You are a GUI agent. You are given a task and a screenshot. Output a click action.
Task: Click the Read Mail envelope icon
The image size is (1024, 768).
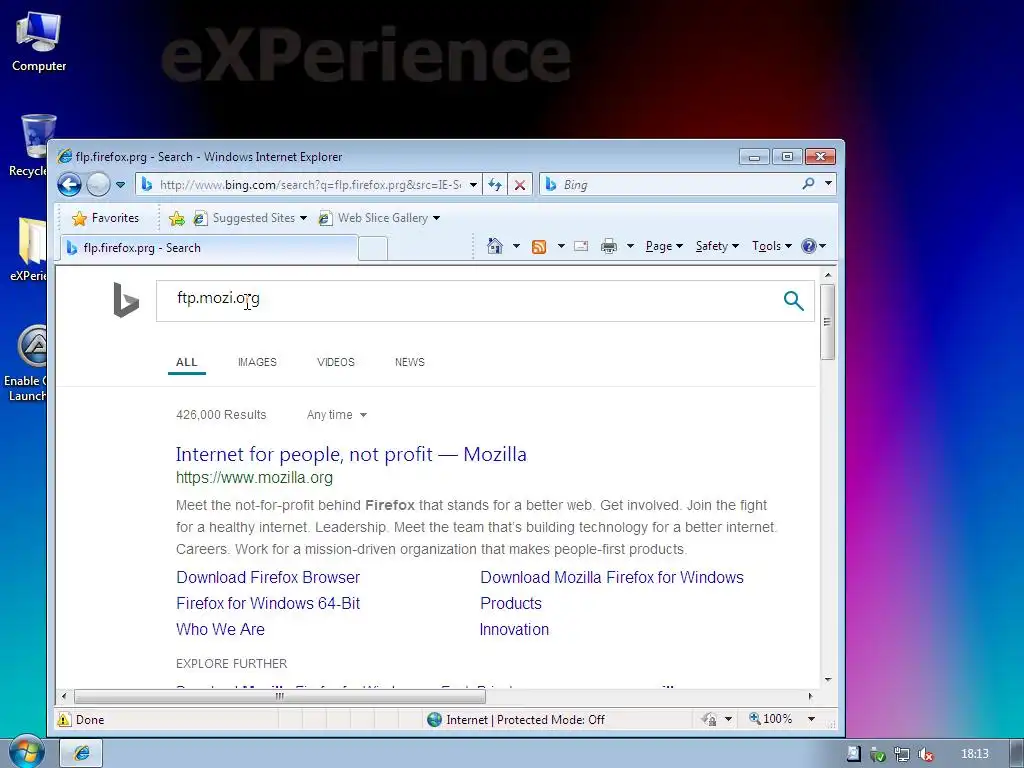coord(581,246)
